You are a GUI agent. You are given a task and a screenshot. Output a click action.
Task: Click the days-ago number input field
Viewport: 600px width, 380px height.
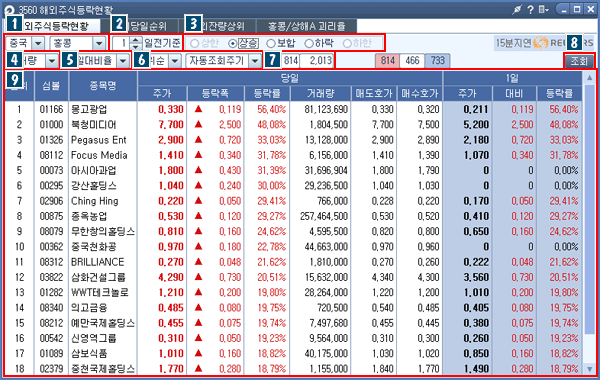coord(121,43)
